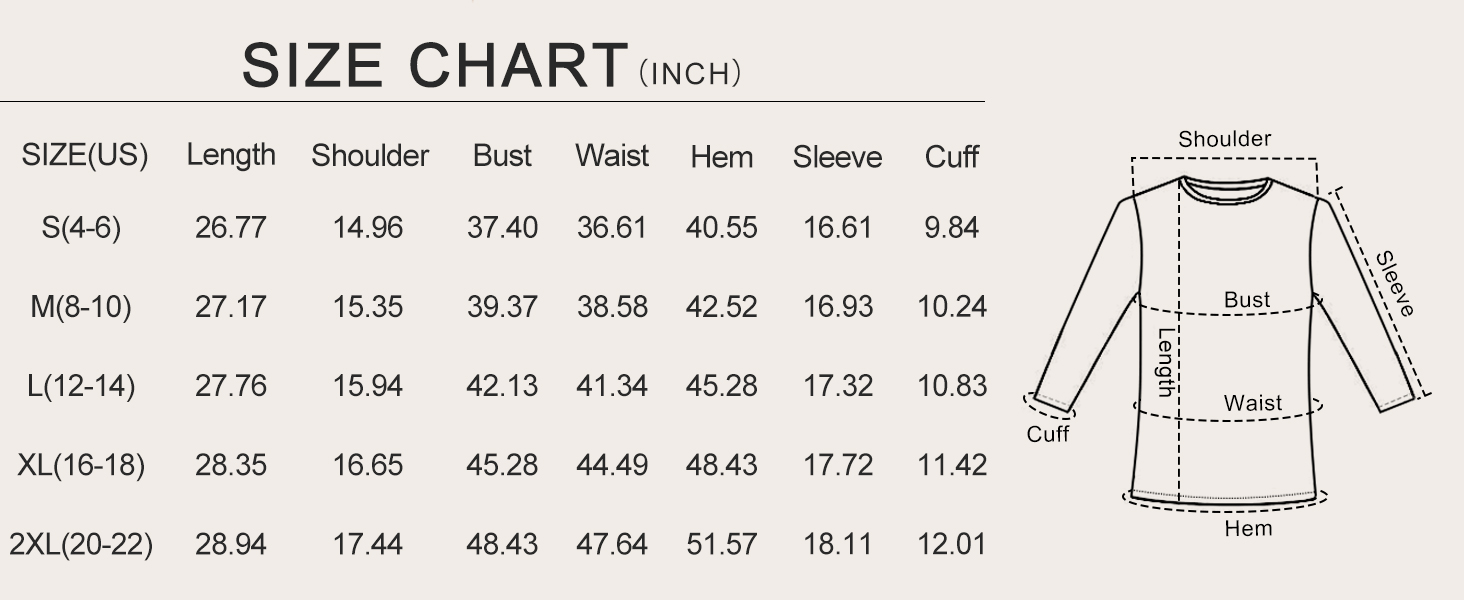Click the 16.65 shoulder value for XL
1464x600 pixels.
pyautogui.click(x=368, y=465)
